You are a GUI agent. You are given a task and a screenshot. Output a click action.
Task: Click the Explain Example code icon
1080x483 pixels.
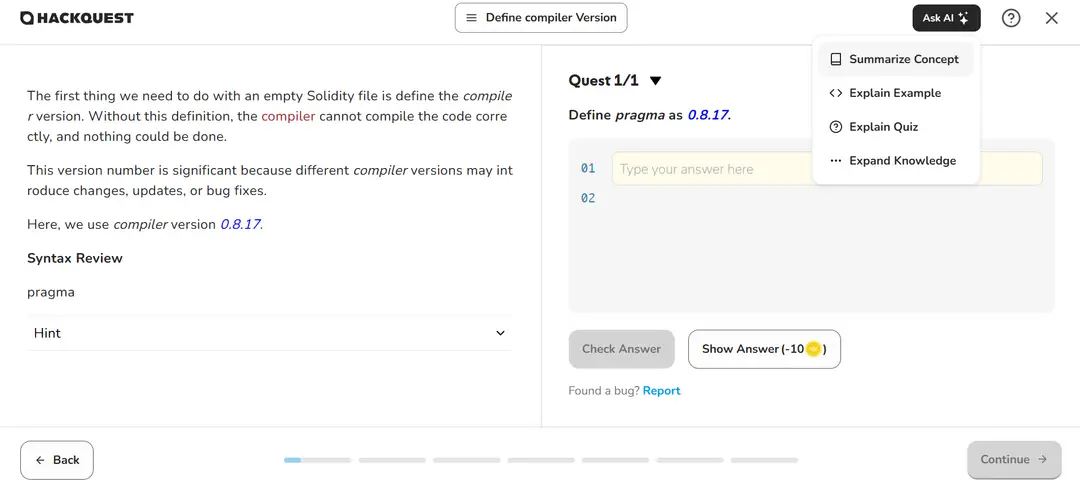836,93
